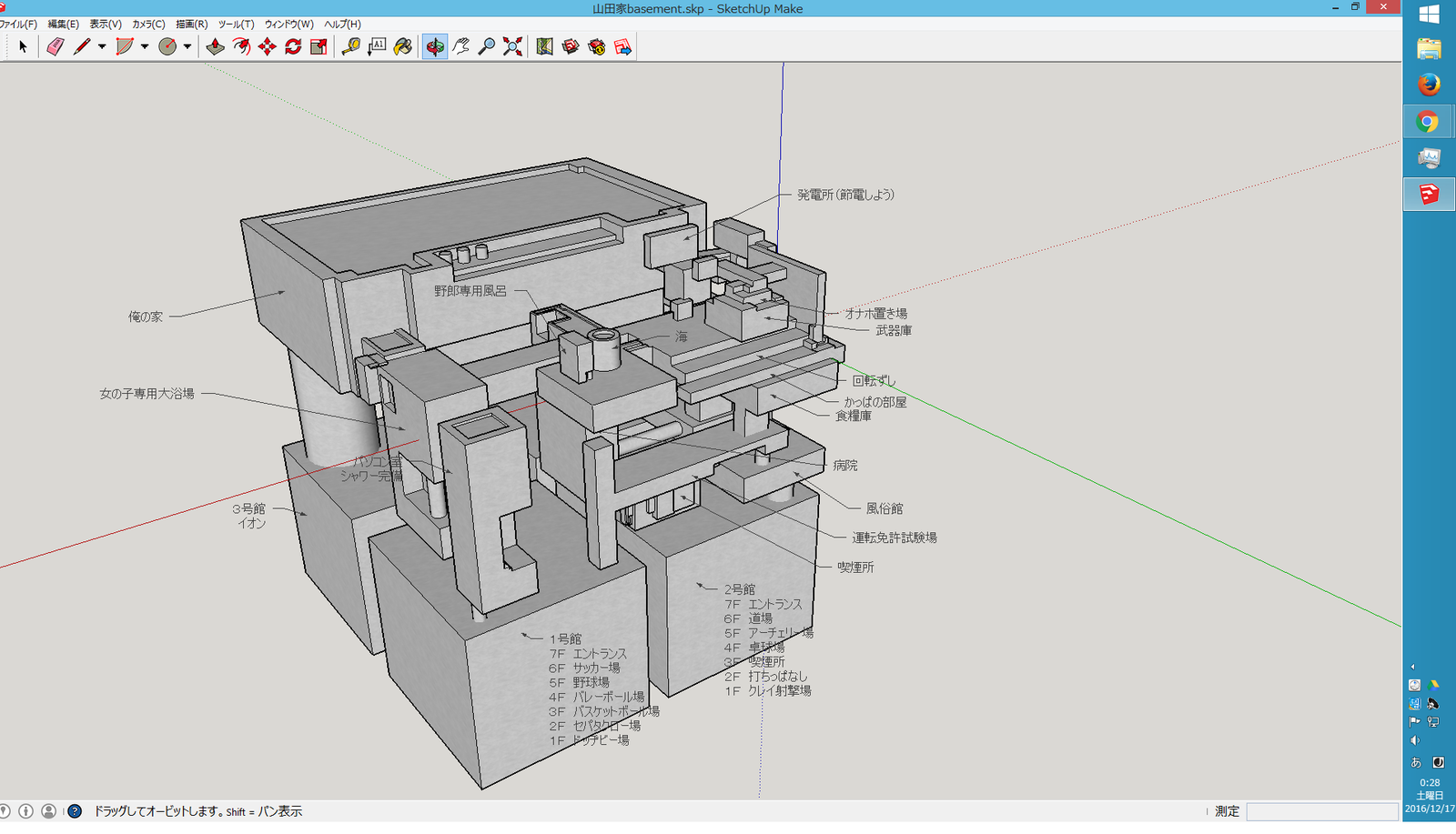Screen dimensions: 1456x834
Task: Select the arrow Select tool
Action: pos(23,46)
